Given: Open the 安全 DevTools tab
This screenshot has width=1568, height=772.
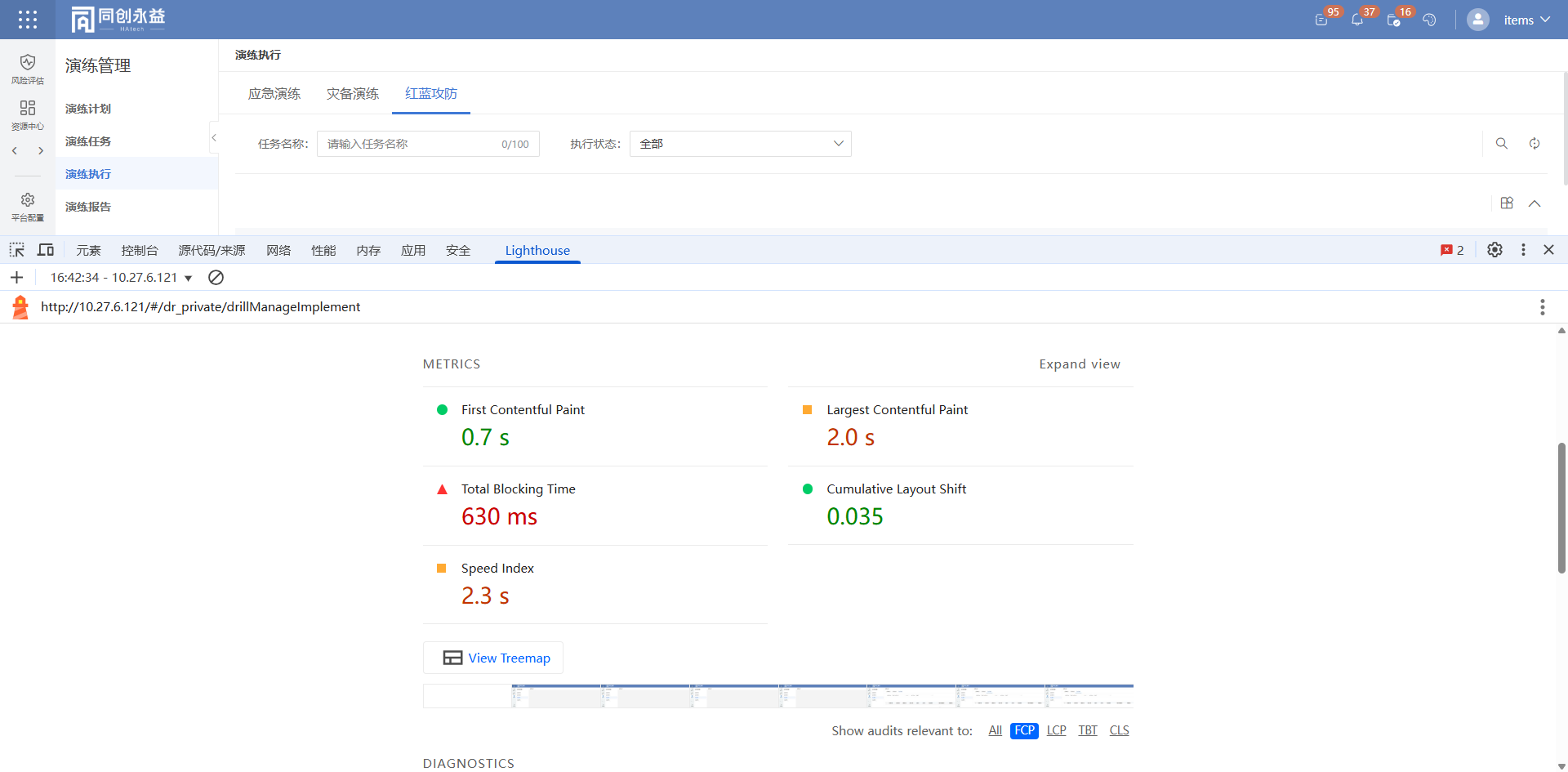Looking at the screenshot, I should [458, 251].
